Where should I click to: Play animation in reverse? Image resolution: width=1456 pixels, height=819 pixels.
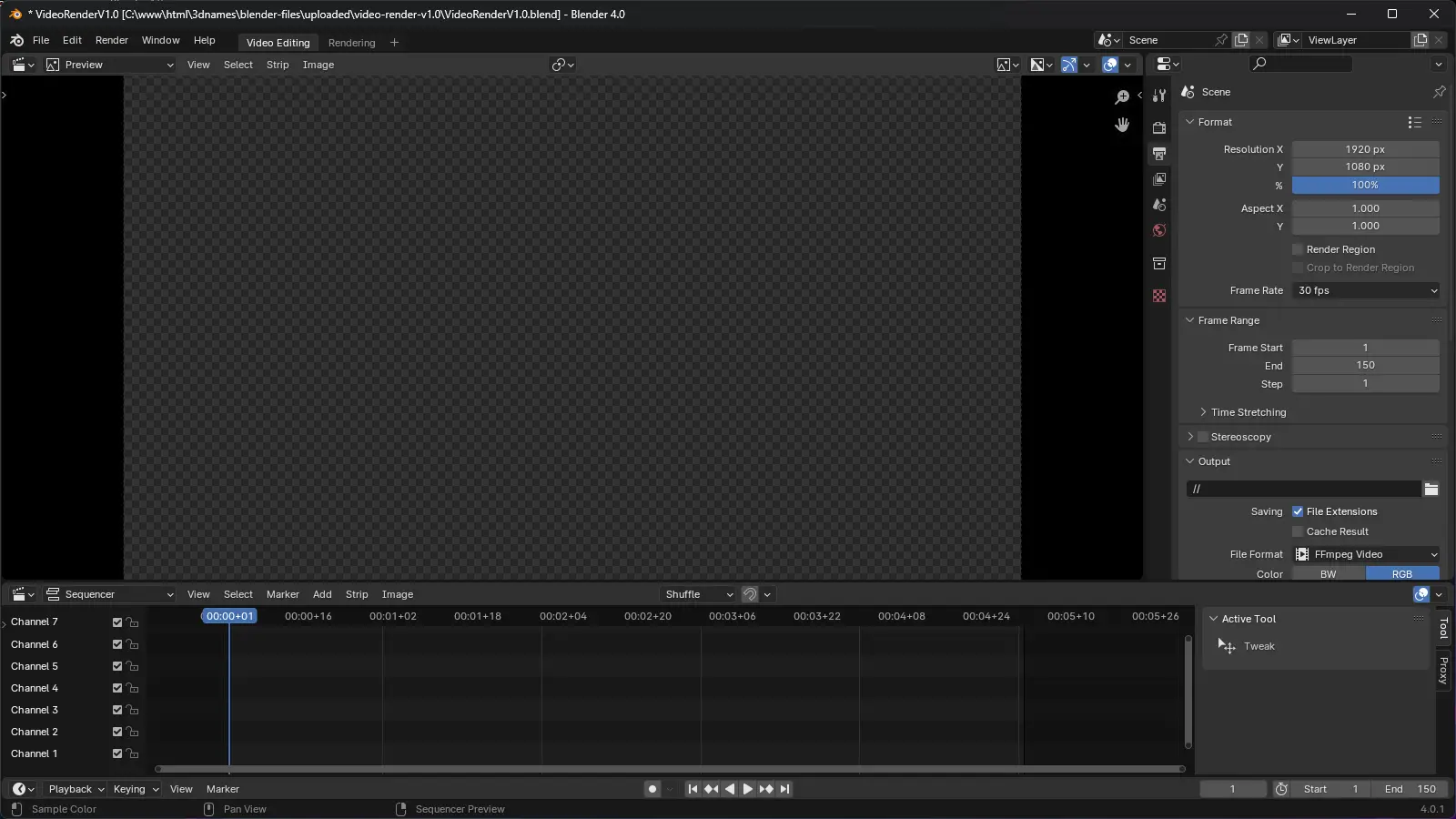pyautogui.click(x=730, y=789)
